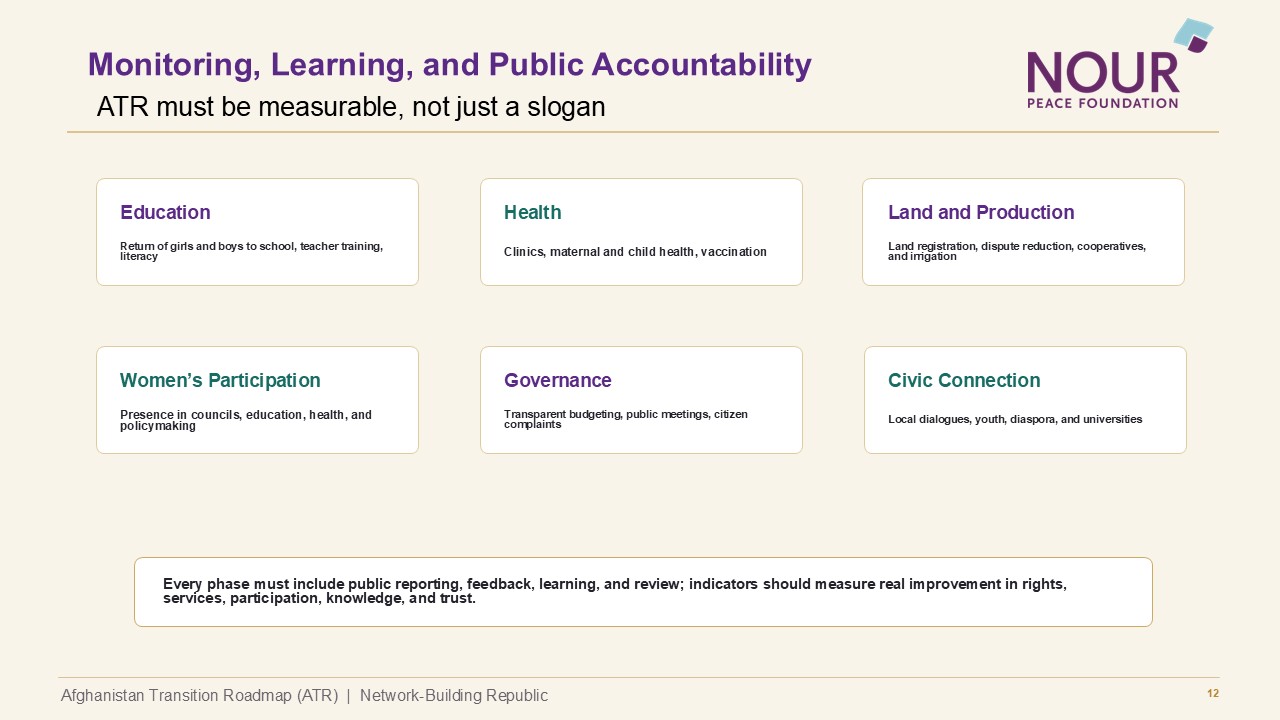The image size is (1280, 720).
Task: Click the Health card heading
Action: point(532,212)
